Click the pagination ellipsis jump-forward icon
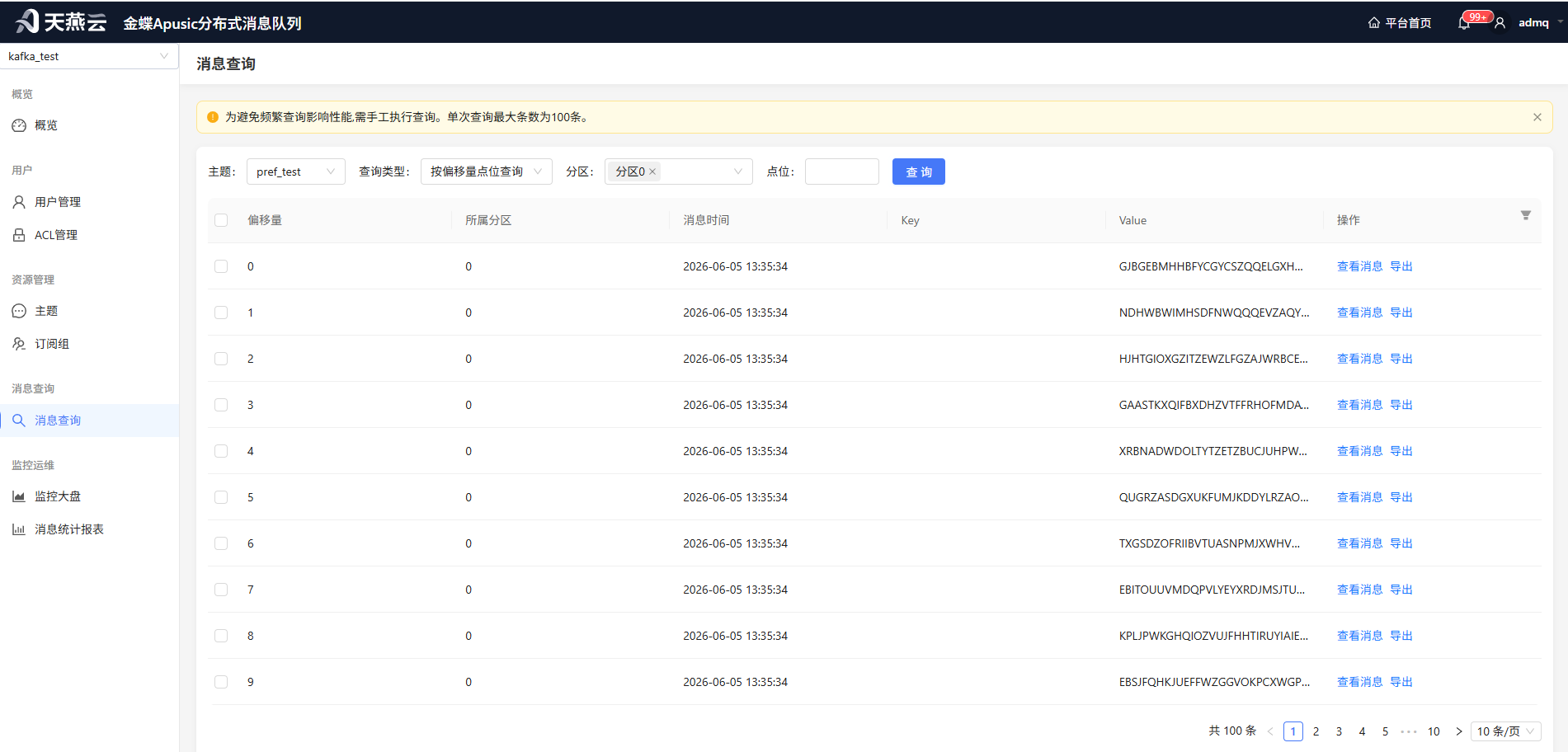The height and width of the screenshot is (752, 1568). (x=1409, y=731)
